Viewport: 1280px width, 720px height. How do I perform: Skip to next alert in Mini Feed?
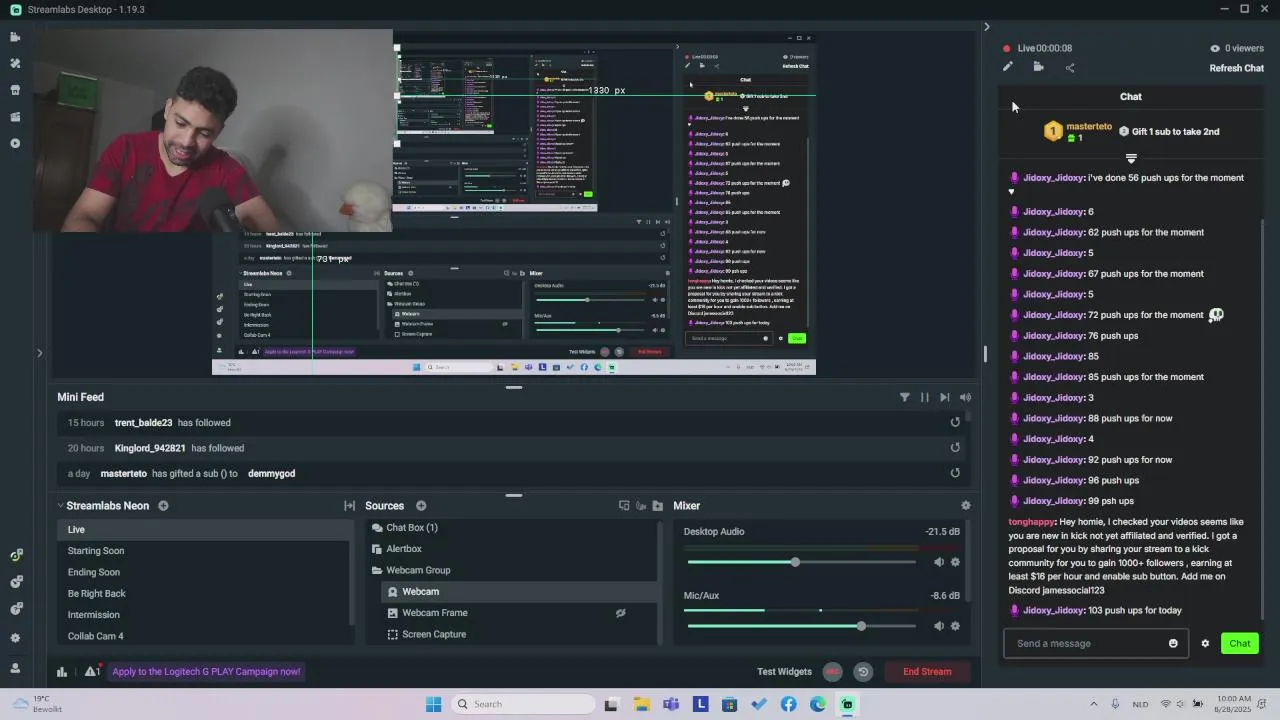pos(944,397)
